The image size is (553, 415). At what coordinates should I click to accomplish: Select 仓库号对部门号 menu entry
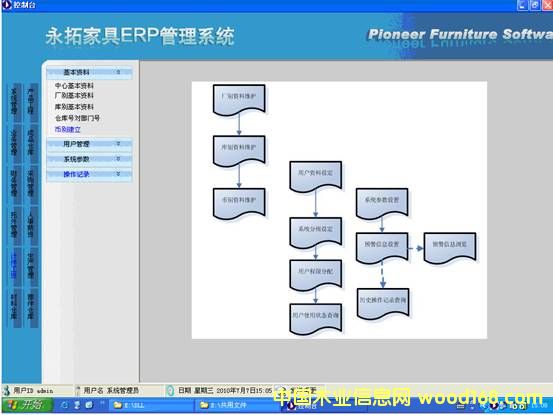click(77, 118)
